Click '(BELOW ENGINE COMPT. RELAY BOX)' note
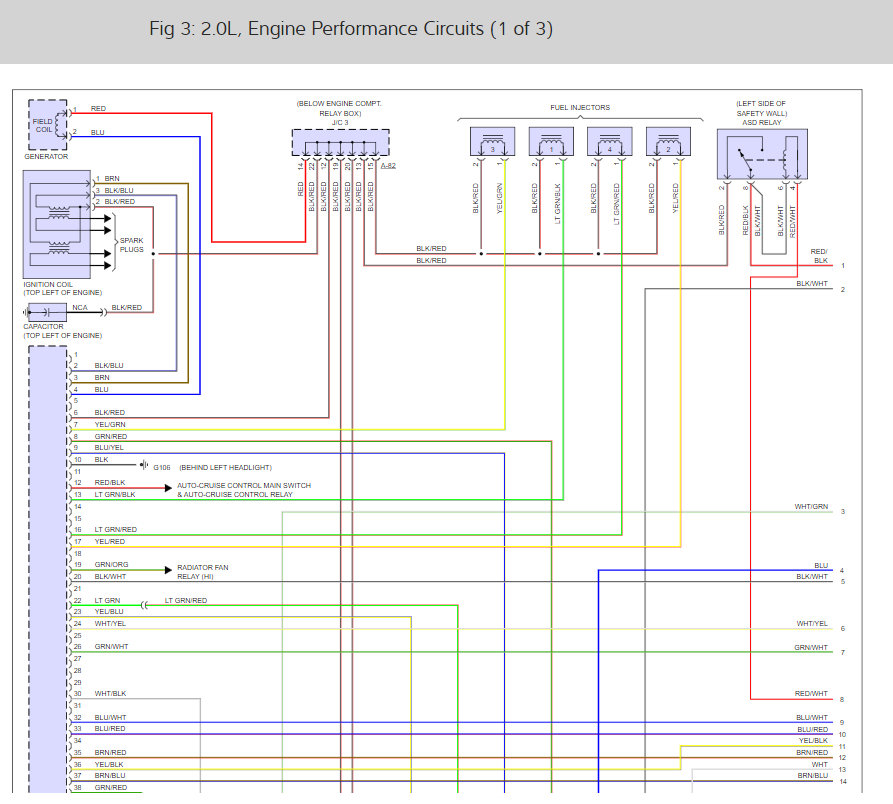Viewport: 893px width, 804px height. (339, 108)
